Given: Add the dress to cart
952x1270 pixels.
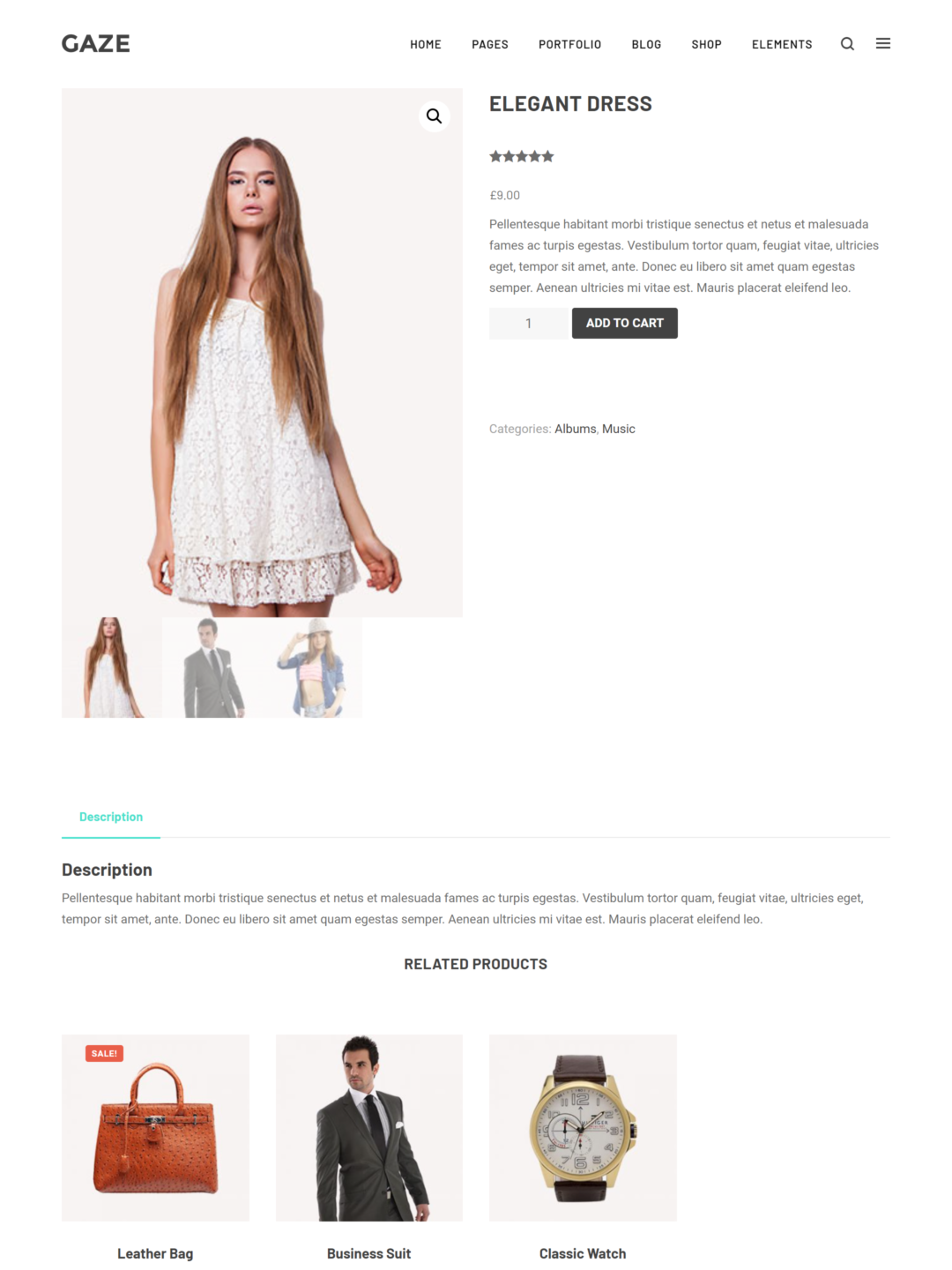Looking at the screenshot, I should click(x=625, y=323).
